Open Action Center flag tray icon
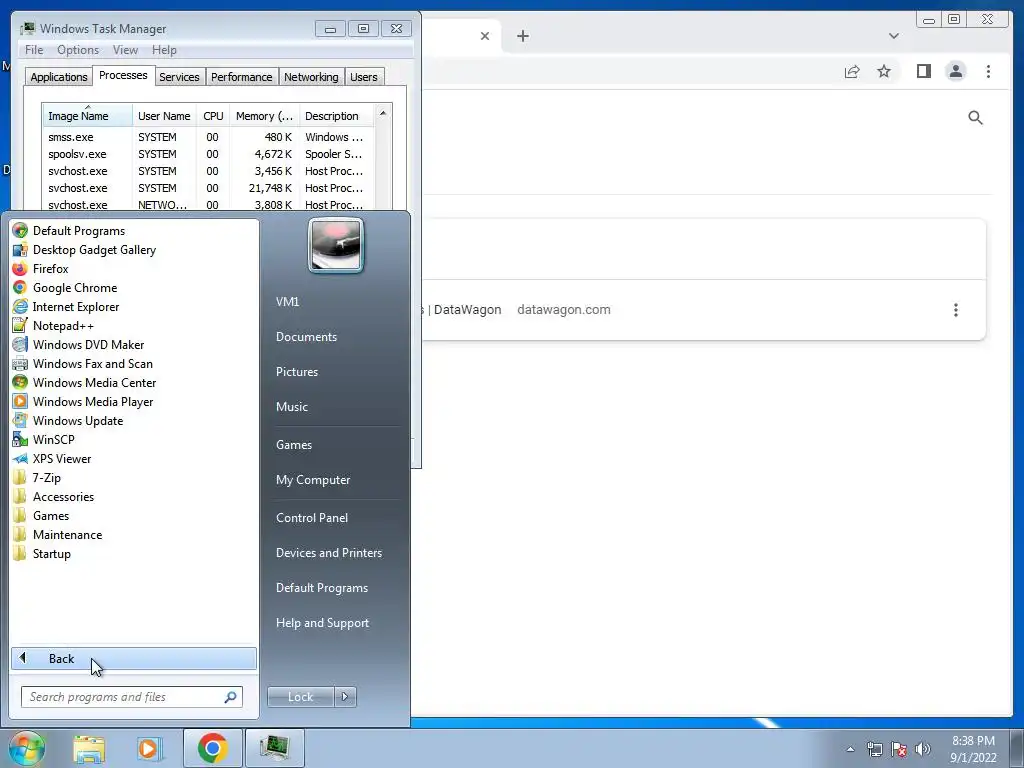Screen dimensions: 1024x768 click(899, 749)
